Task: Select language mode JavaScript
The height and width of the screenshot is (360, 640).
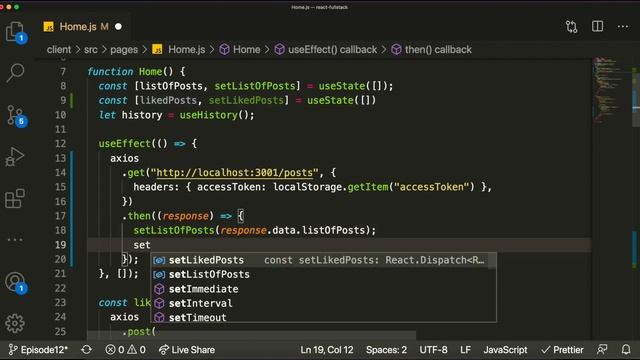Action: 505,350
